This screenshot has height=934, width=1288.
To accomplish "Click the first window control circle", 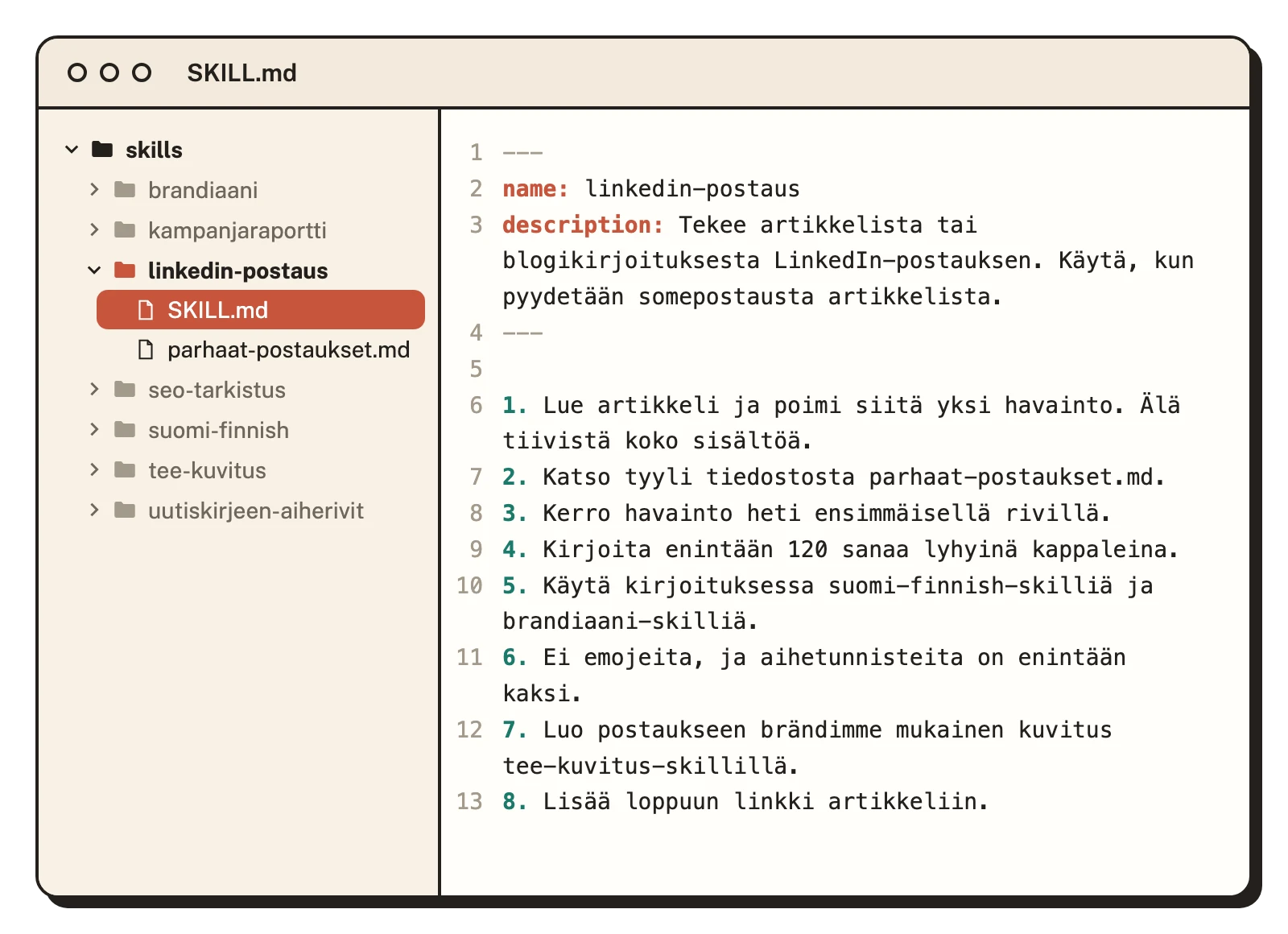I will point(77,73).
